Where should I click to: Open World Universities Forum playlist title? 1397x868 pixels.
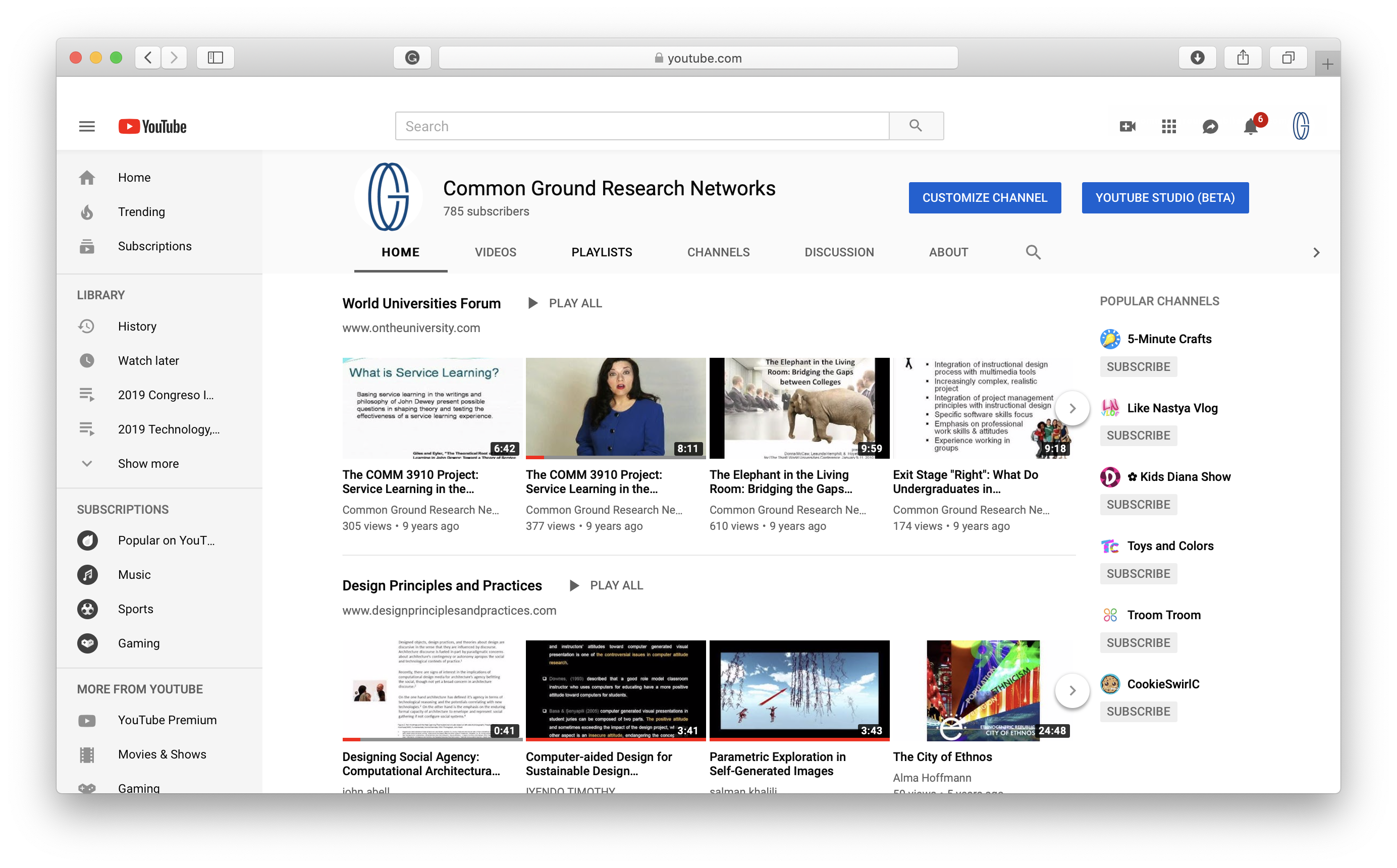421,303
